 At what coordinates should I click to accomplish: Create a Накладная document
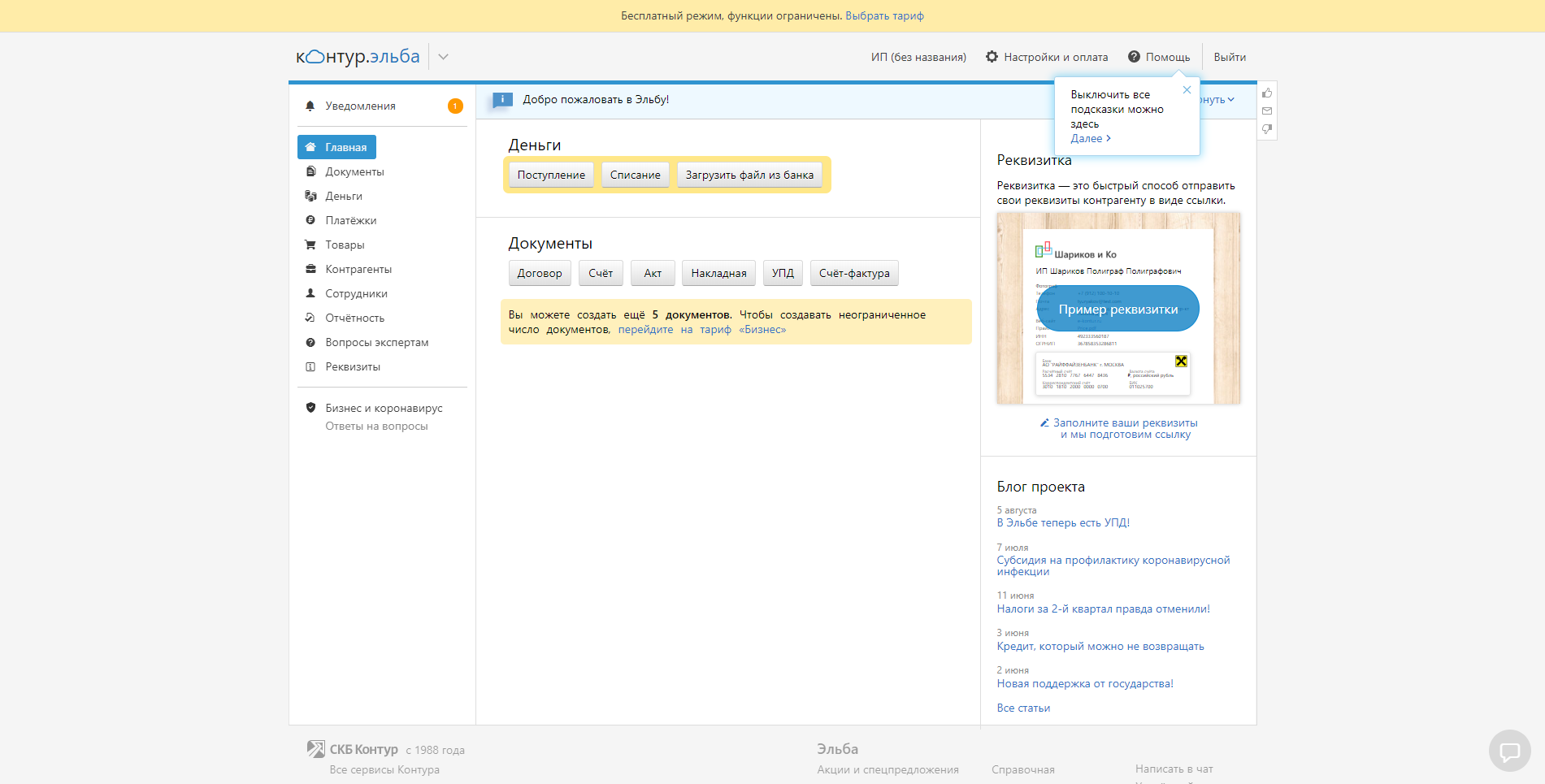point(718,273)
